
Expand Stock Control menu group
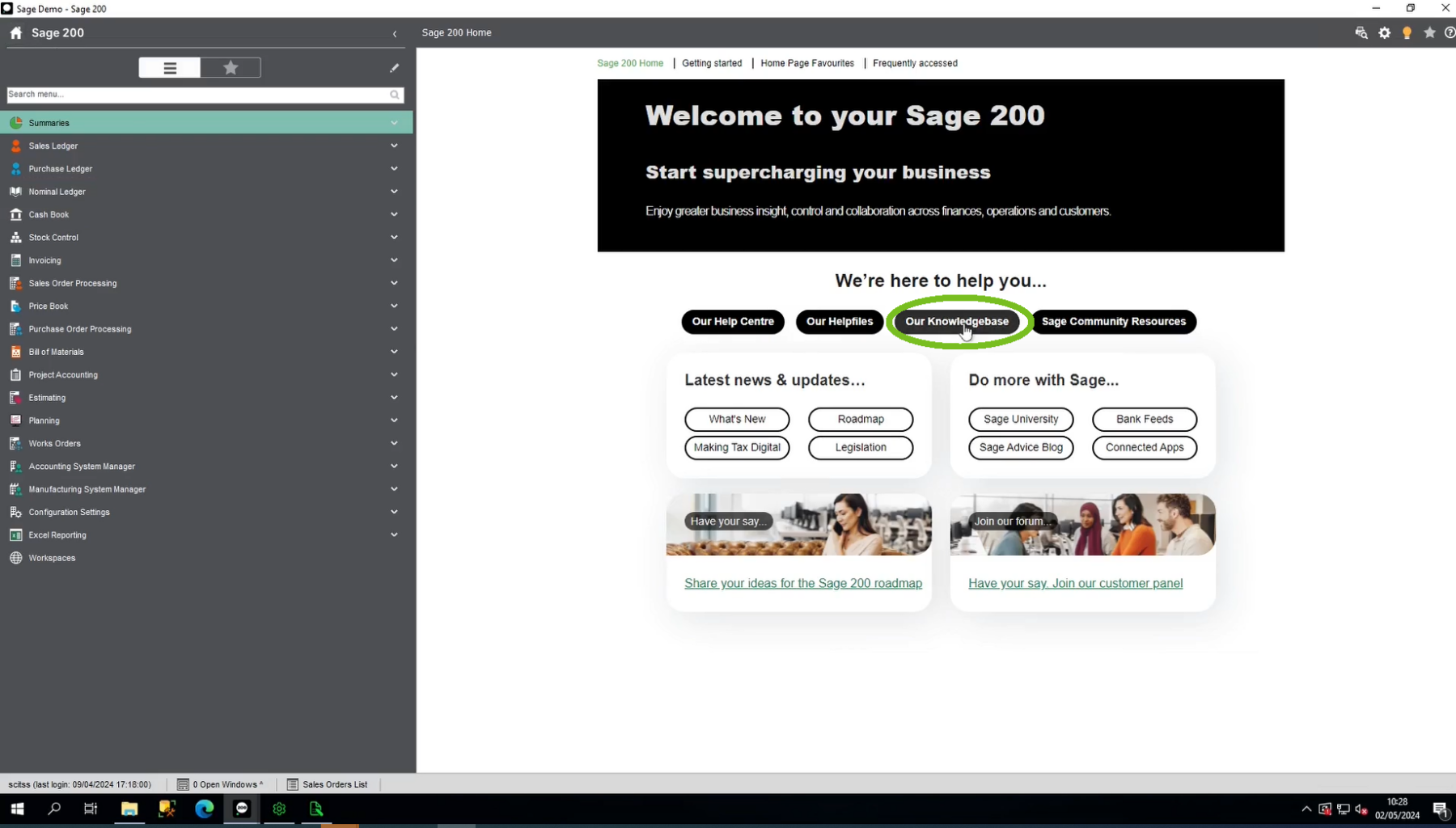point(53,238)
